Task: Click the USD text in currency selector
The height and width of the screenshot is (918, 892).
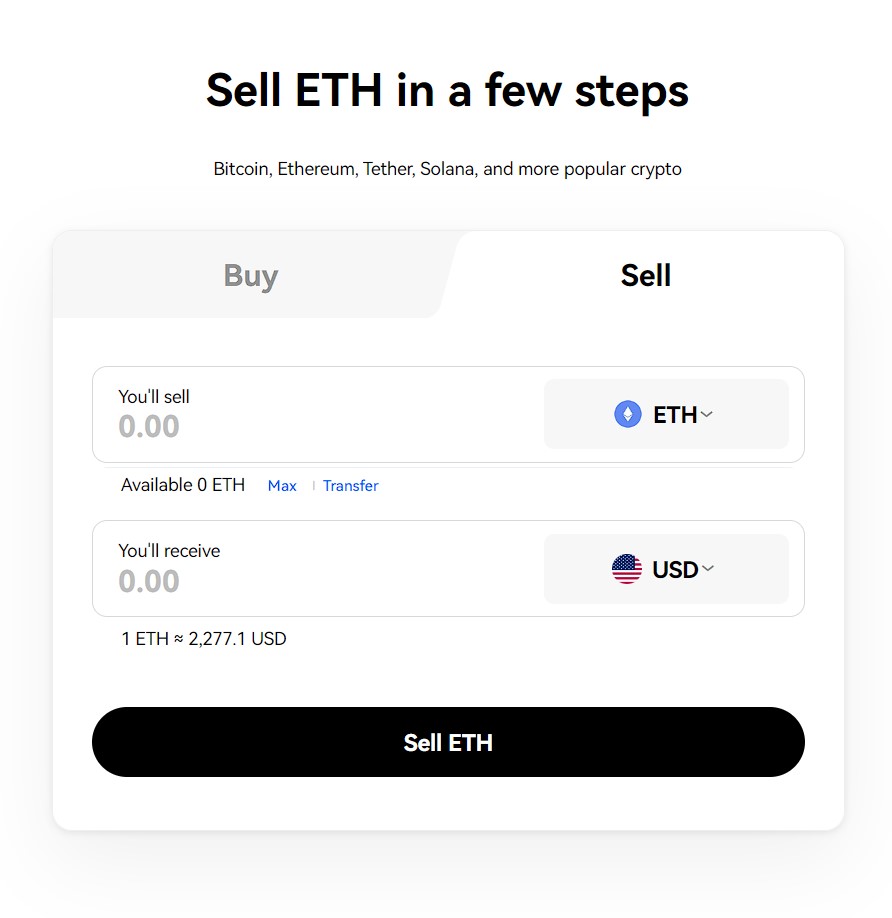Action: point(675,570)
